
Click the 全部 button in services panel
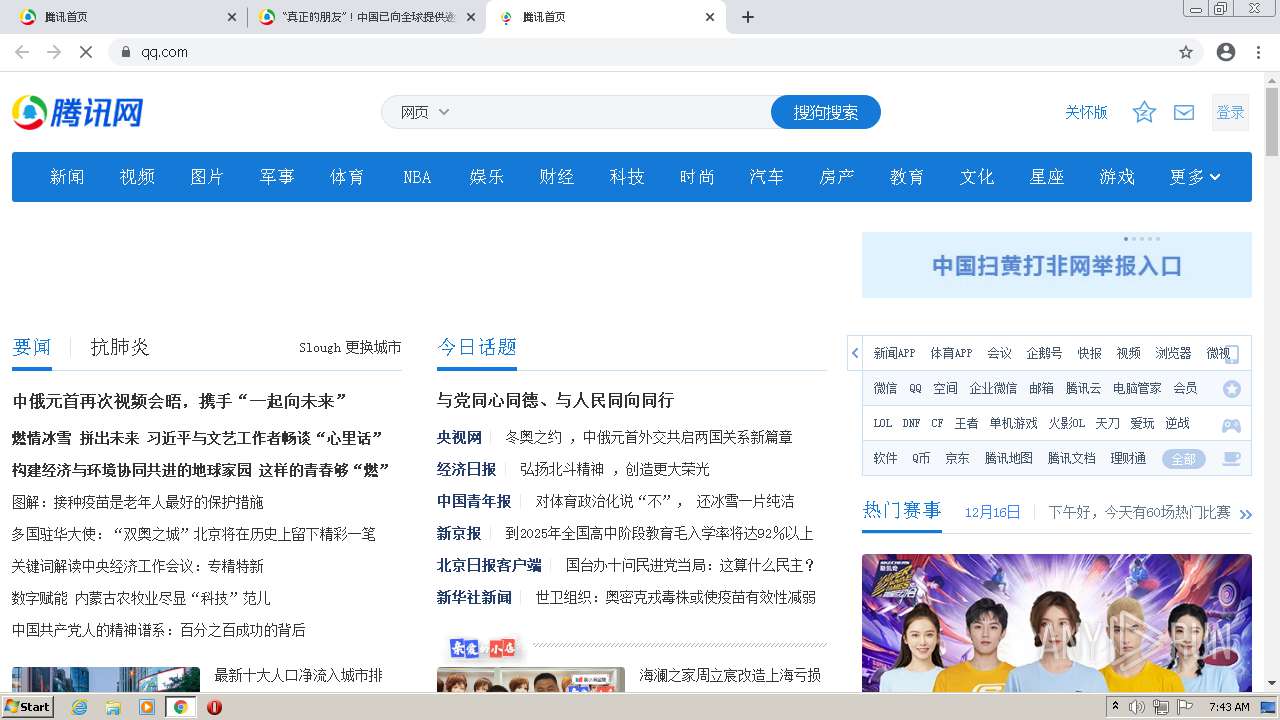click(1183, 459)
